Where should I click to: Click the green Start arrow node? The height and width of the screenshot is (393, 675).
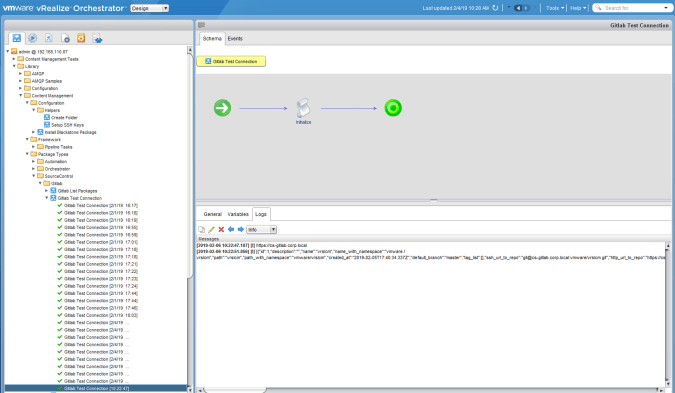222,108
